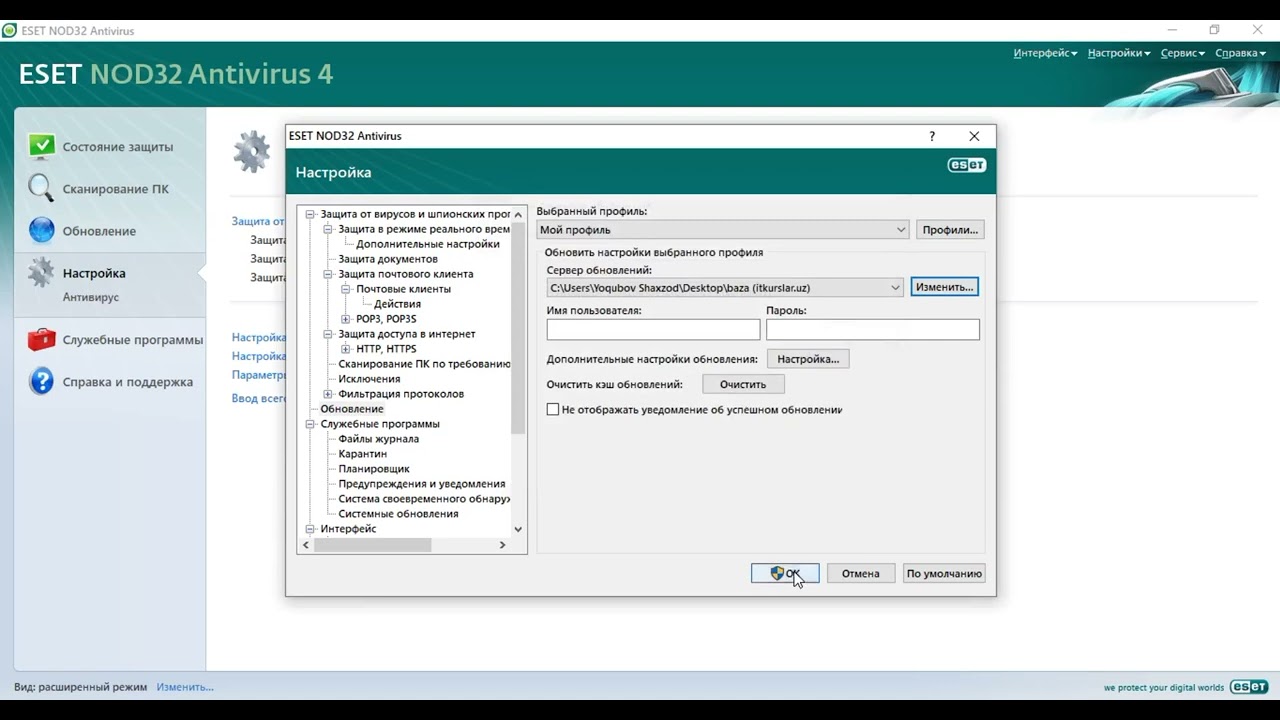Open the Интерфейс menu in the top bar

pyautogui.click(x=1045, y=53)
